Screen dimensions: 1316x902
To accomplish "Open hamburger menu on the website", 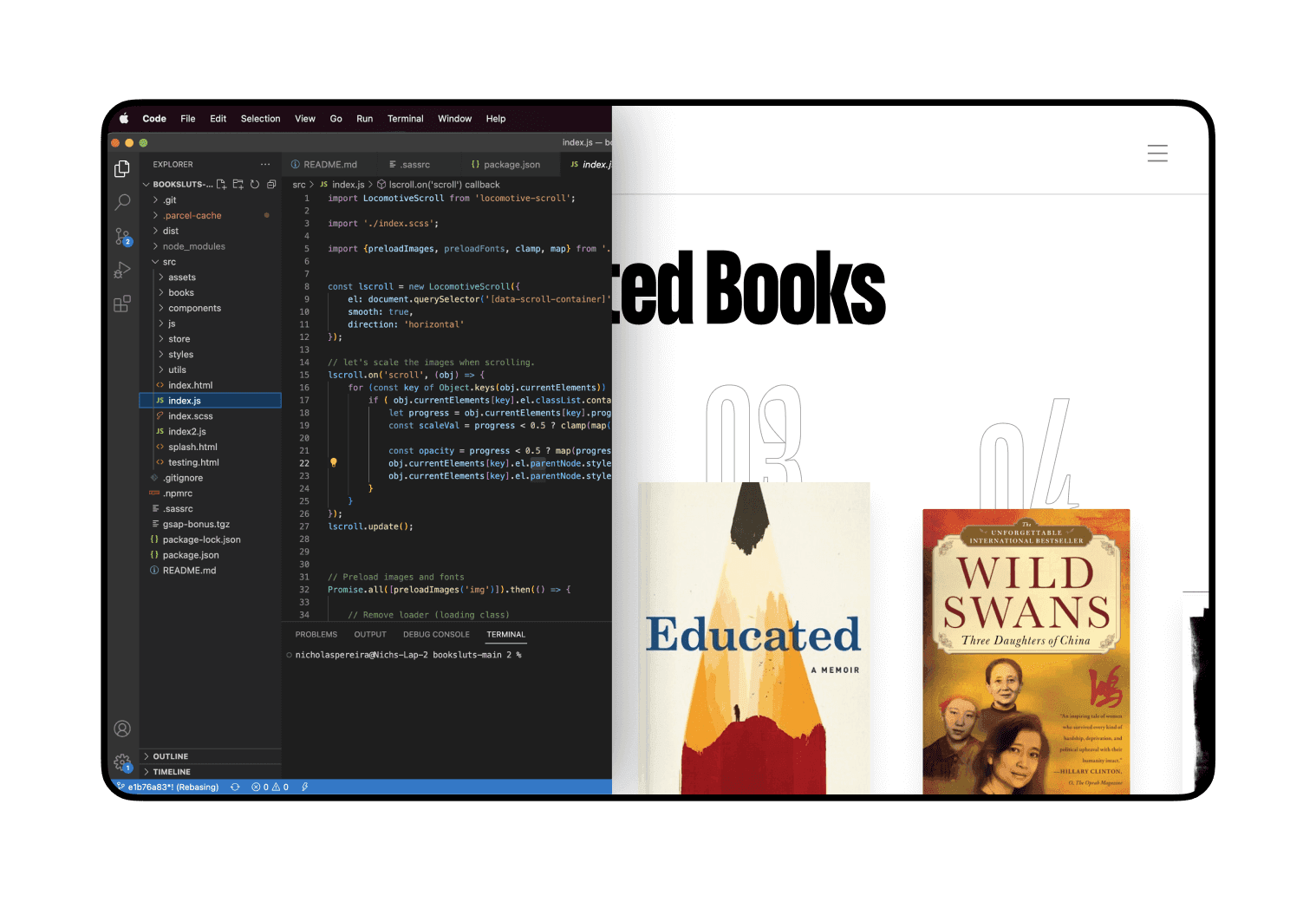I will pos(1157,154).
